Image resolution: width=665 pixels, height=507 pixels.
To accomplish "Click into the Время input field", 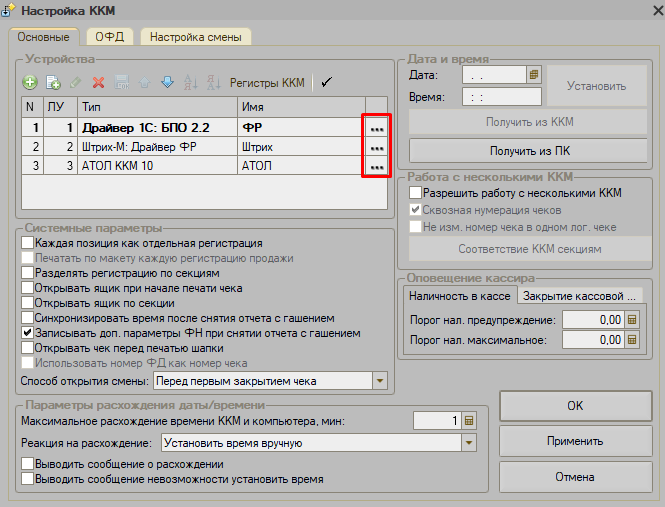I will pyautogui.click(x=502, y=97).
